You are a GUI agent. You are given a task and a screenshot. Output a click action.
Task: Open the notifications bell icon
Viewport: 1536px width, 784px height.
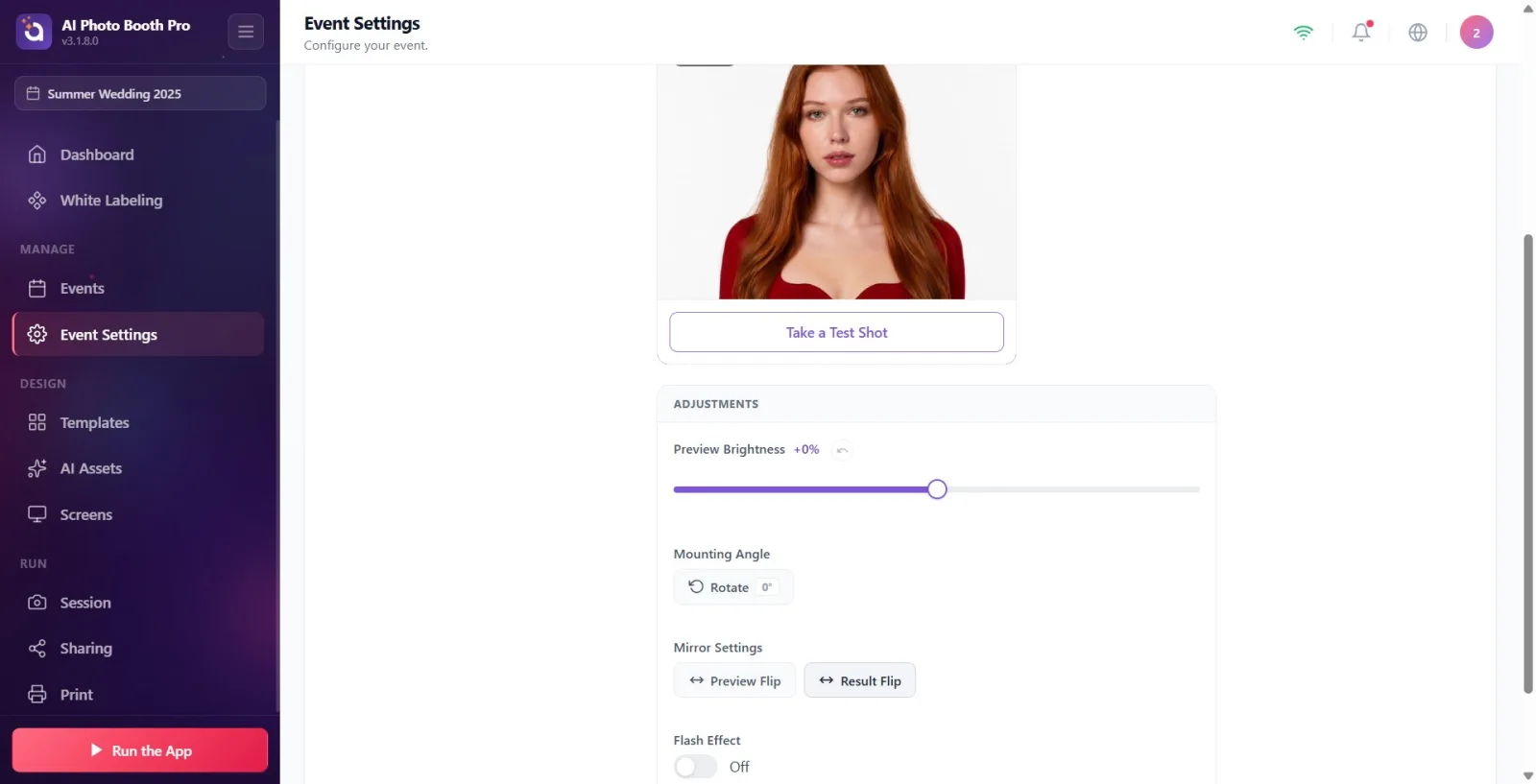point(1361,32)
